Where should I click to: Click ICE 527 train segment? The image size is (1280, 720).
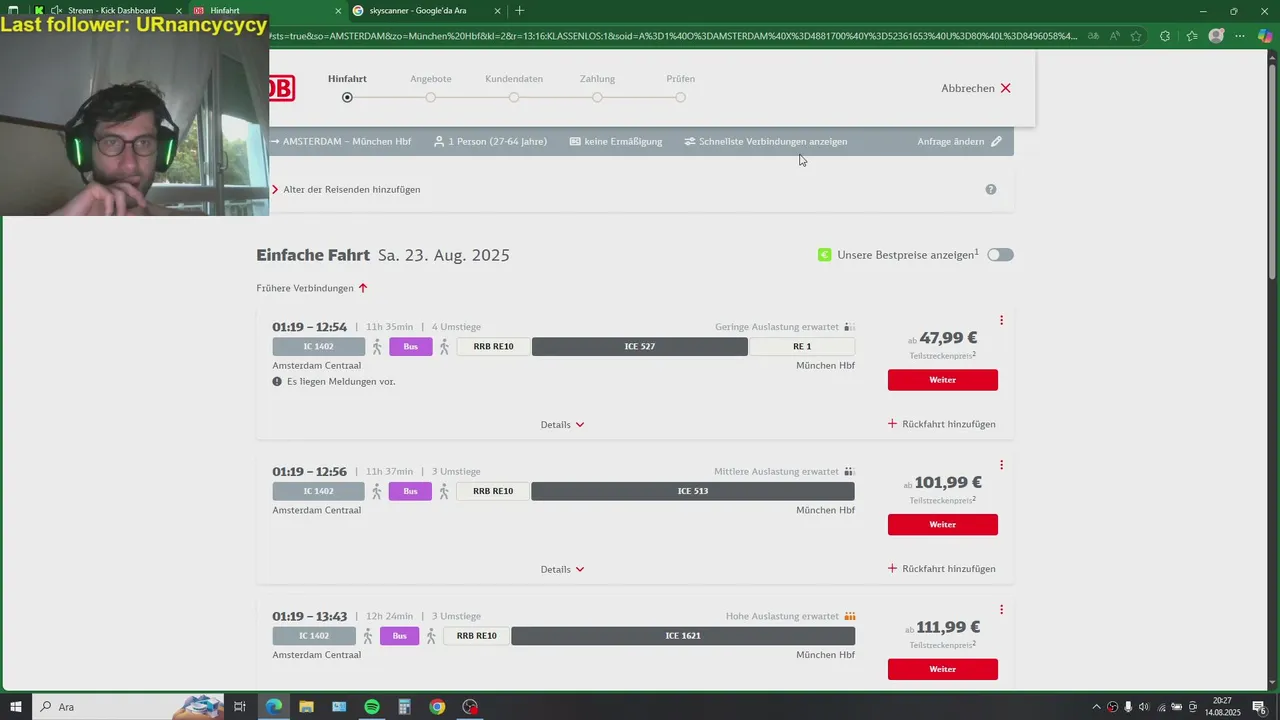click(640, 347)
